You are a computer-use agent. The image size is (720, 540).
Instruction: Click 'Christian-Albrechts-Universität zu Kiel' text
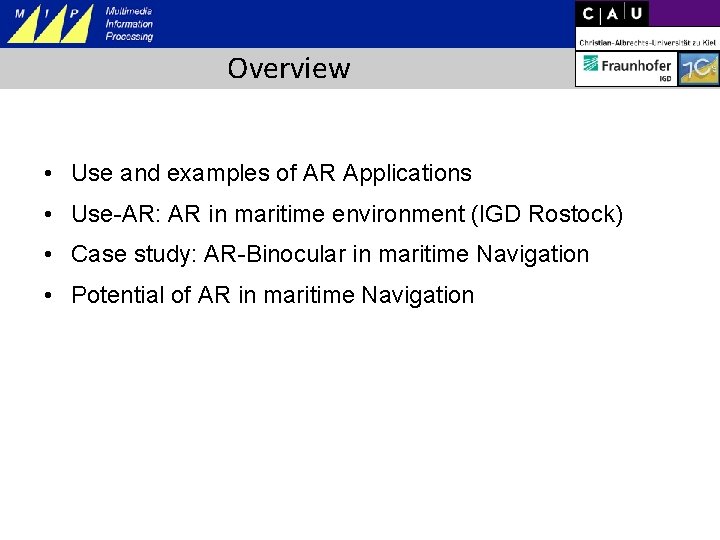pyautogui.click(x=647, y=43)
